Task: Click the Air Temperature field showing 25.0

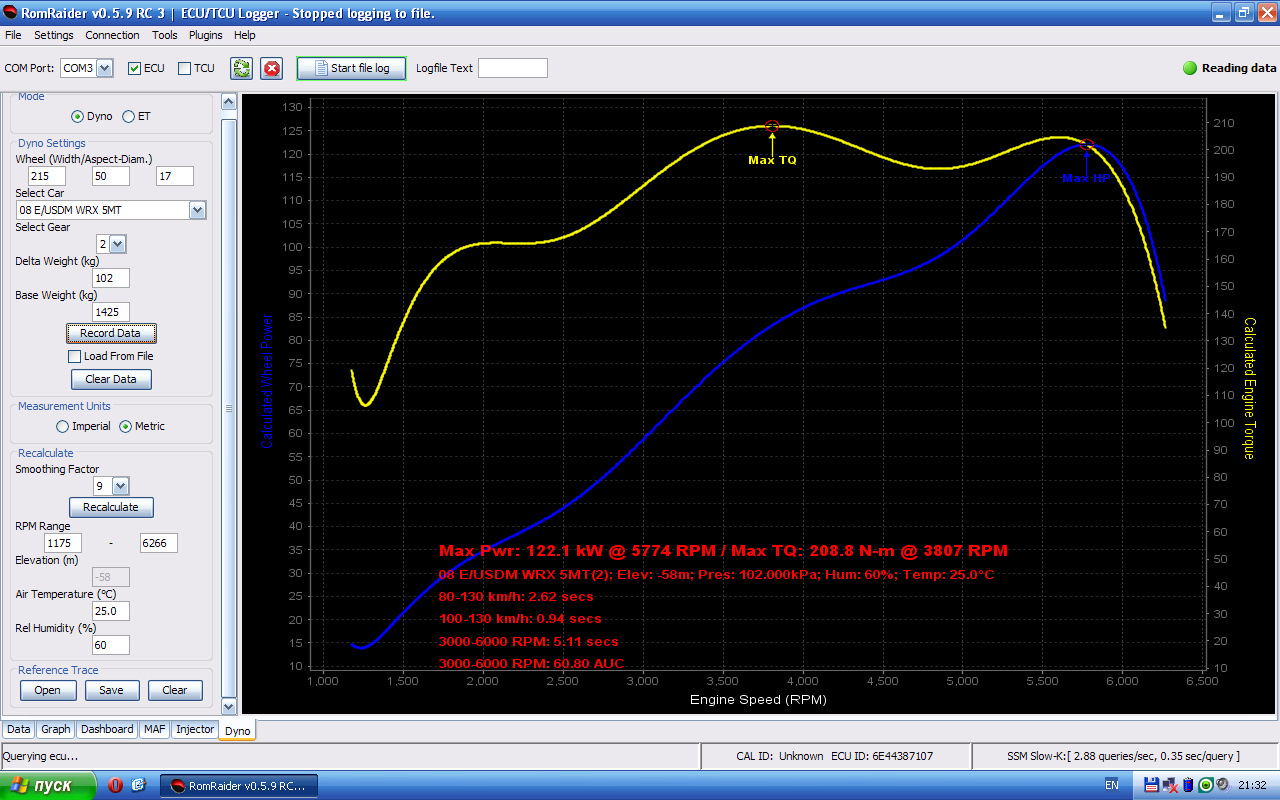Action: 111,611
